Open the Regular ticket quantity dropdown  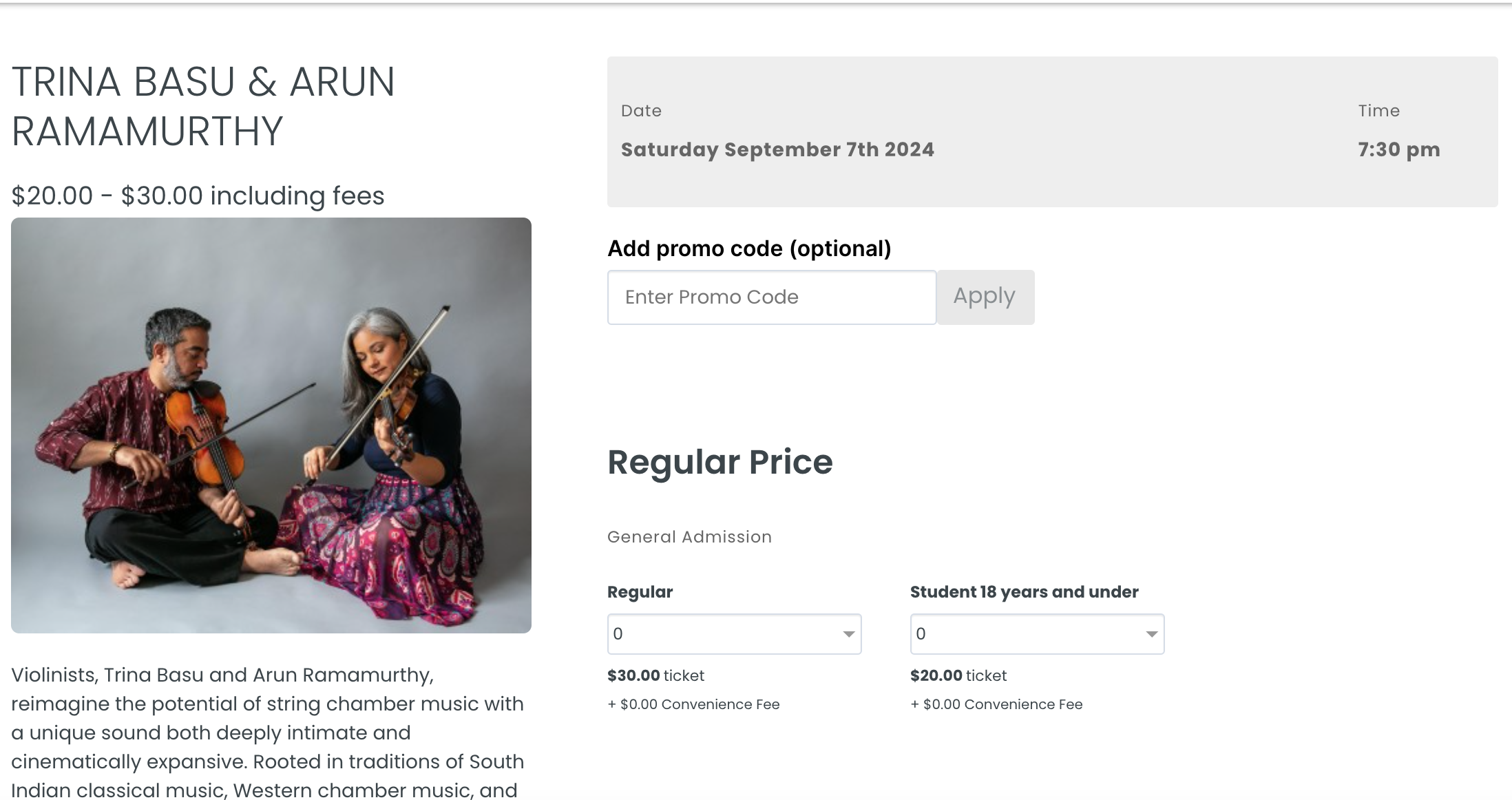tap(734, 633)
